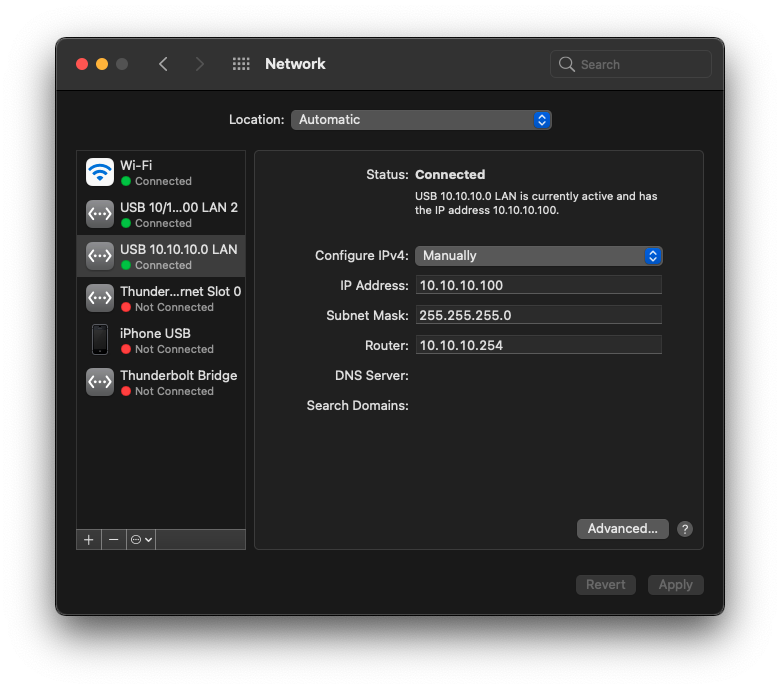Viewport: 780px width, 689px height.
Task: Click in the Search field
Action: [631, 64]
